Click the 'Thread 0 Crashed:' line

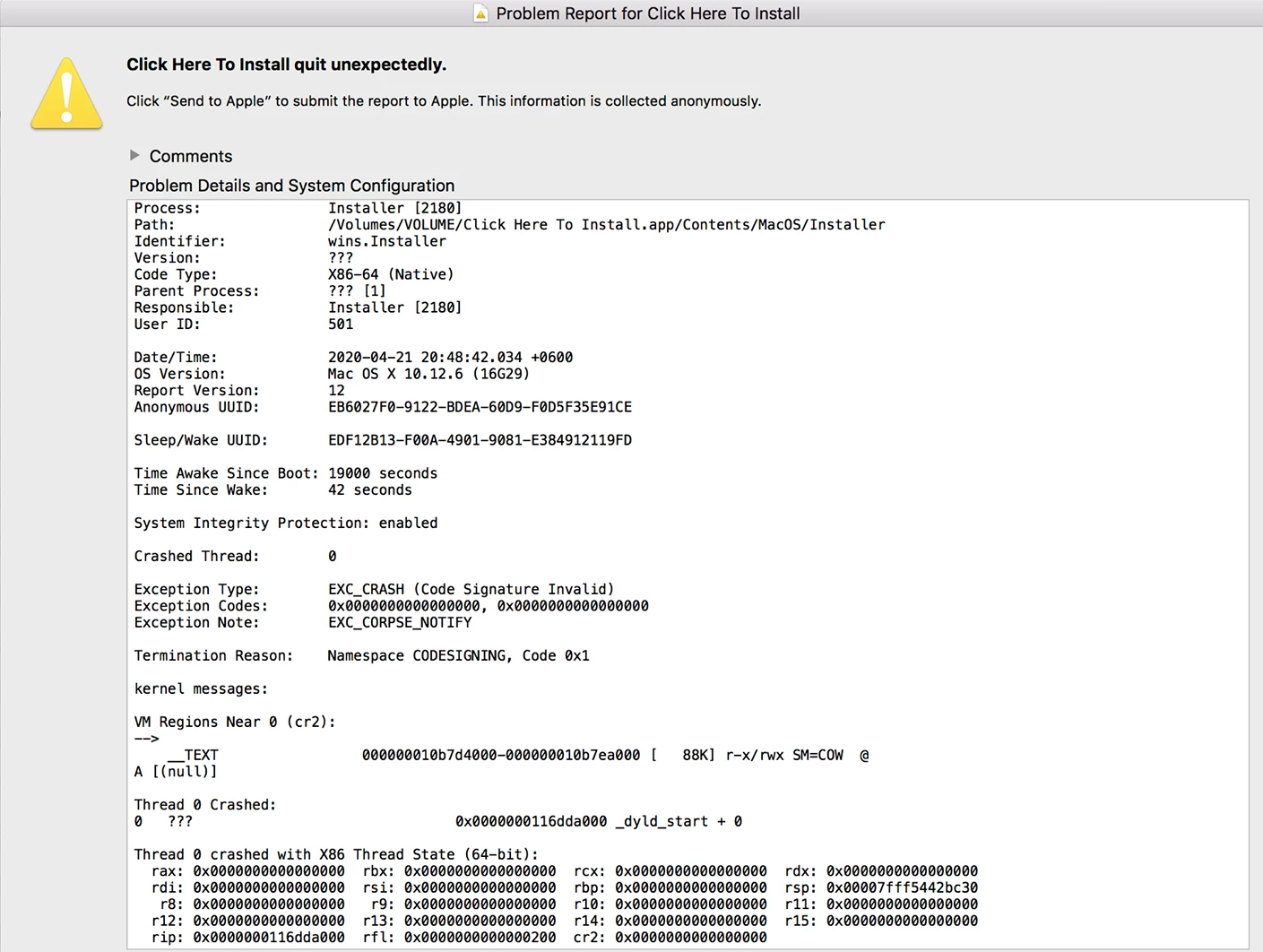[205, 805]
